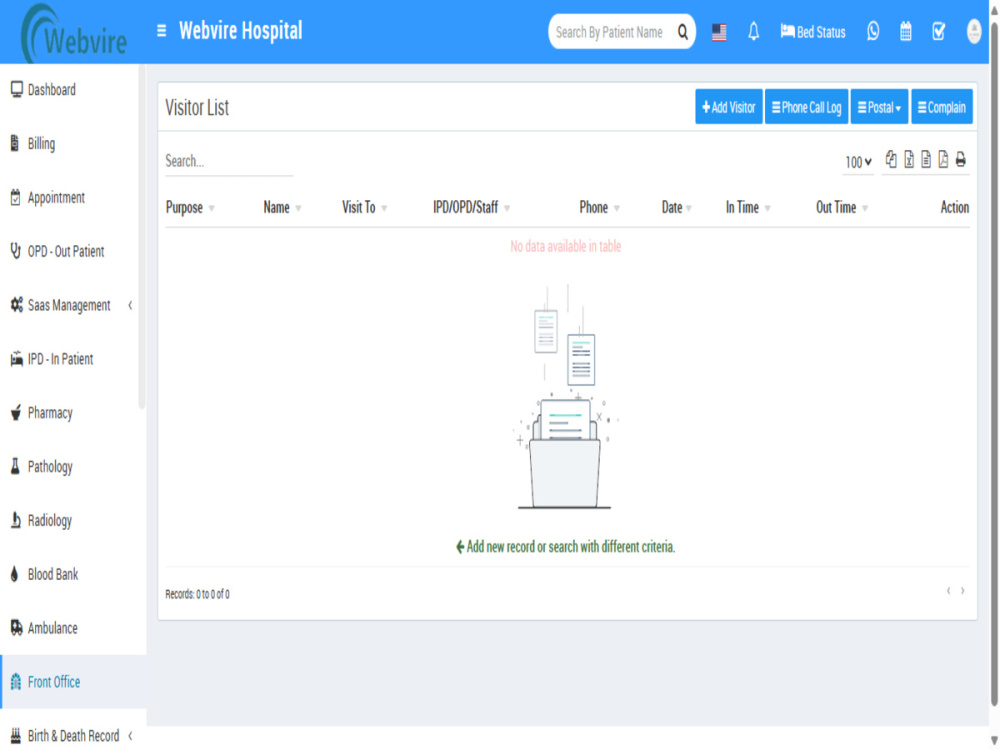Sort by Out Time column
This screenshot has width=1000, height=750.
(x=842, y=207)
